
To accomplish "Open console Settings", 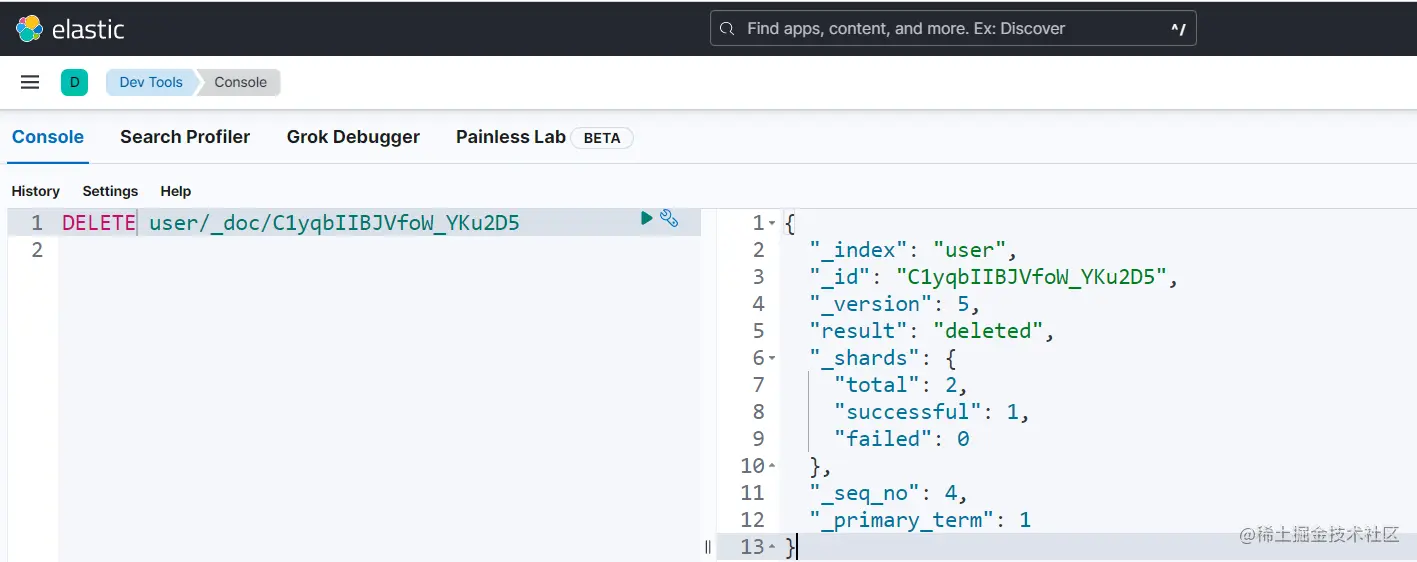I will 110,191.
